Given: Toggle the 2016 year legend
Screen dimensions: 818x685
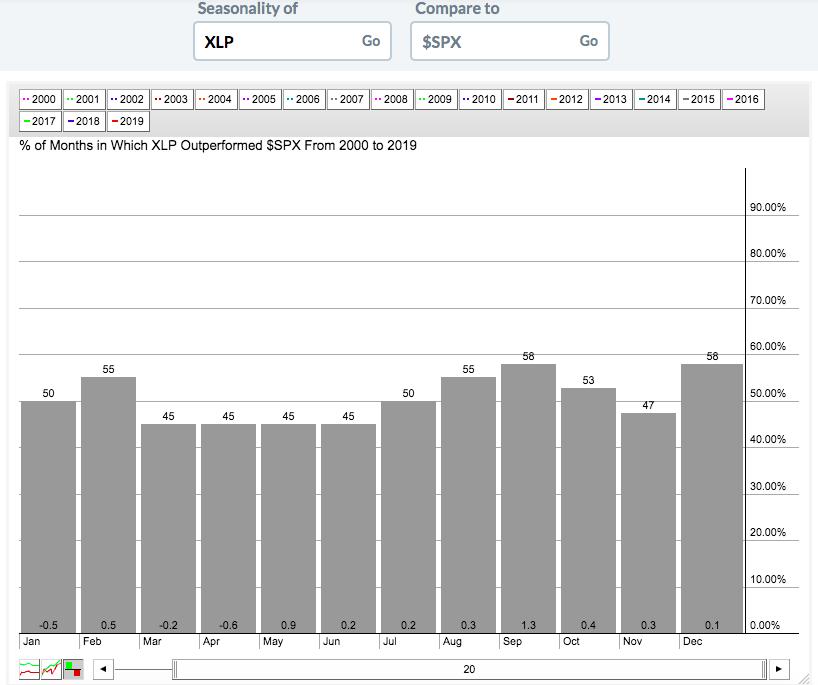Looking at the screenshot, I should tap(743, 99).
